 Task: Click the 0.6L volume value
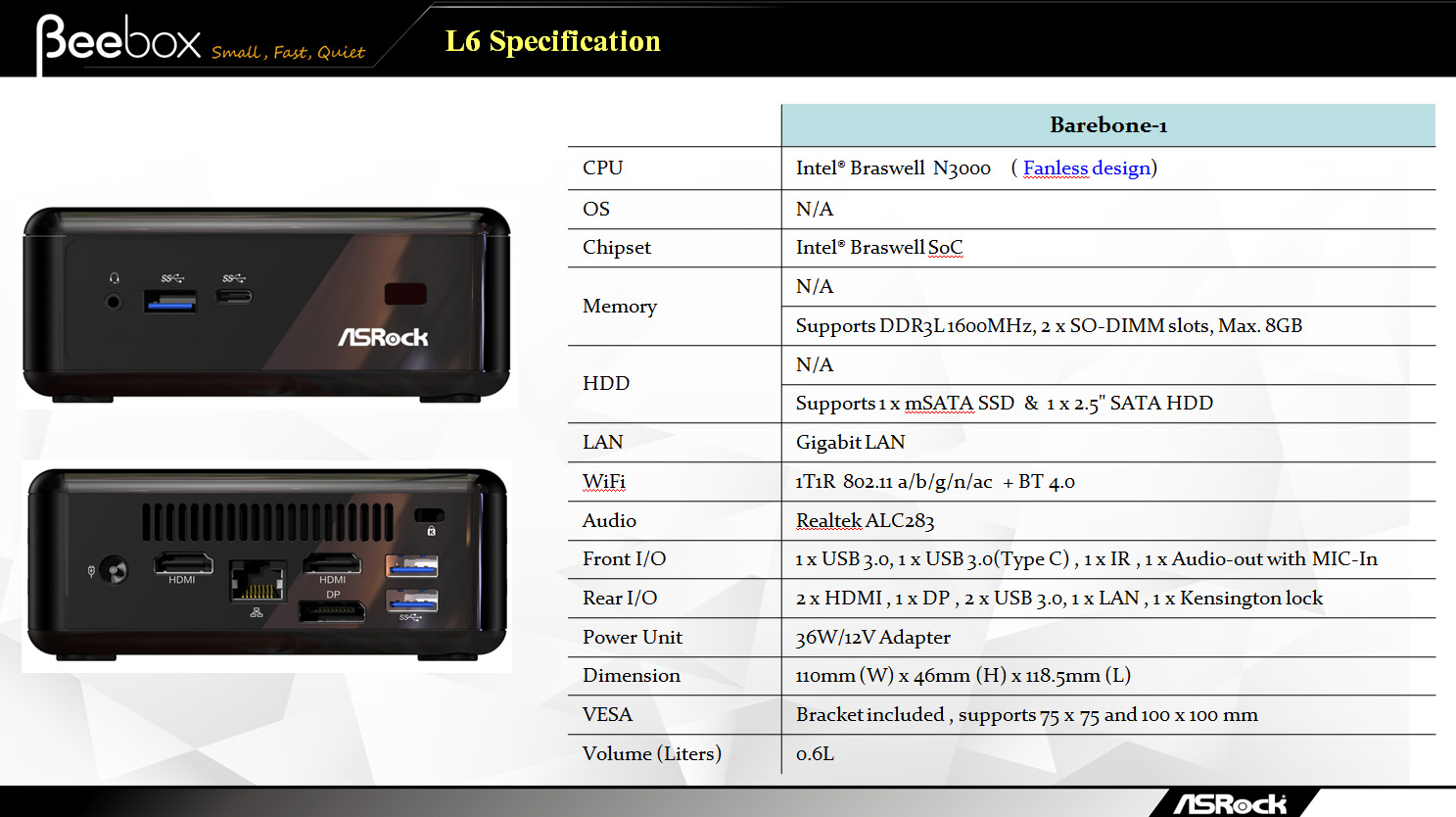pyautogui.click(x=815, y=753)
